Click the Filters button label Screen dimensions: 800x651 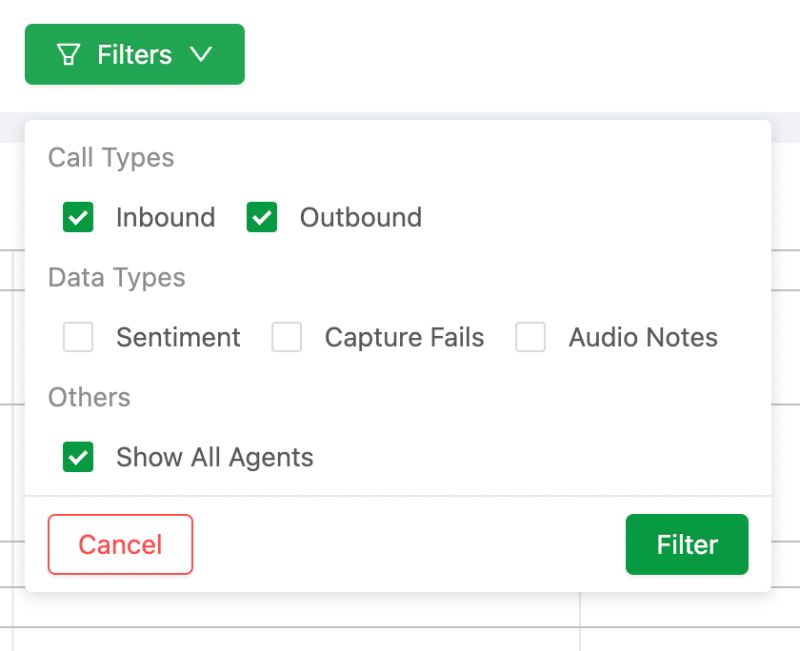pyautogui.click(x=134, y=54)
